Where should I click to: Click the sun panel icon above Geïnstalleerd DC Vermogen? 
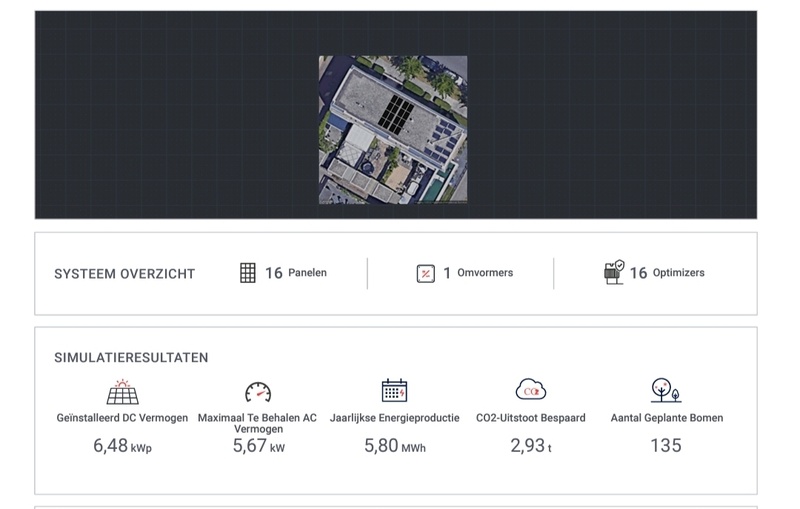click(x=122, y=392)
